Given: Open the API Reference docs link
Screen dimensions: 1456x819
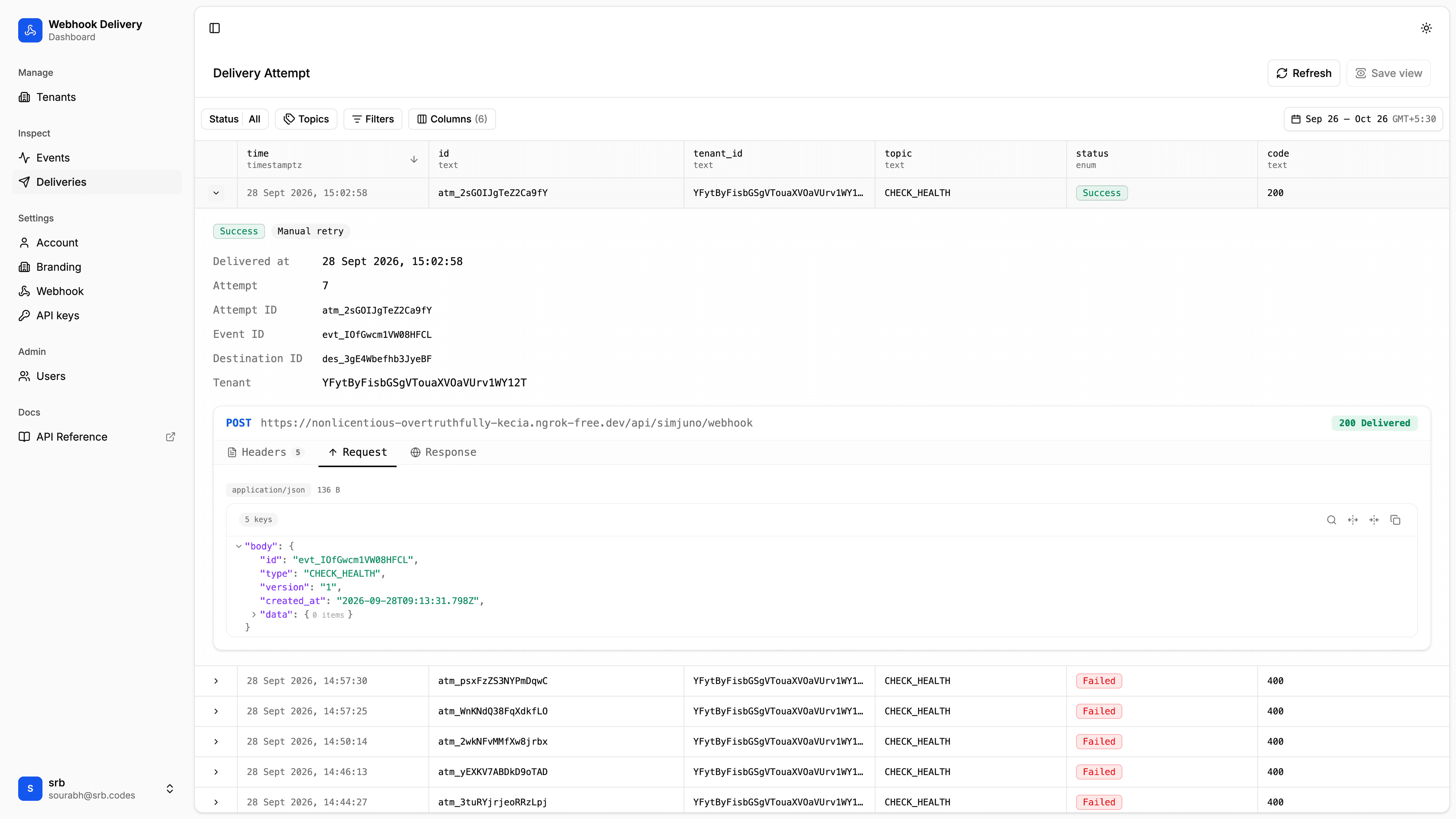Looking at the screenshot, I should 97,437.
